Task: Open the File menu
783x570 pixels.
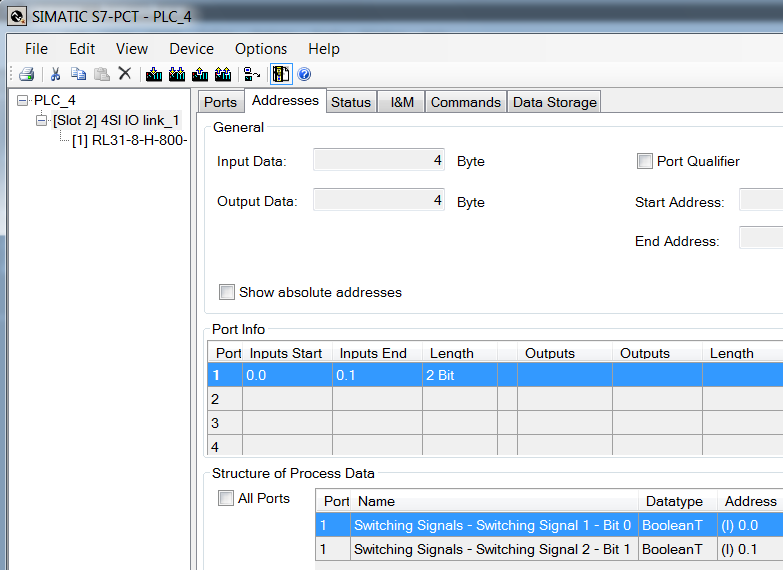Action: coord(36,49)
